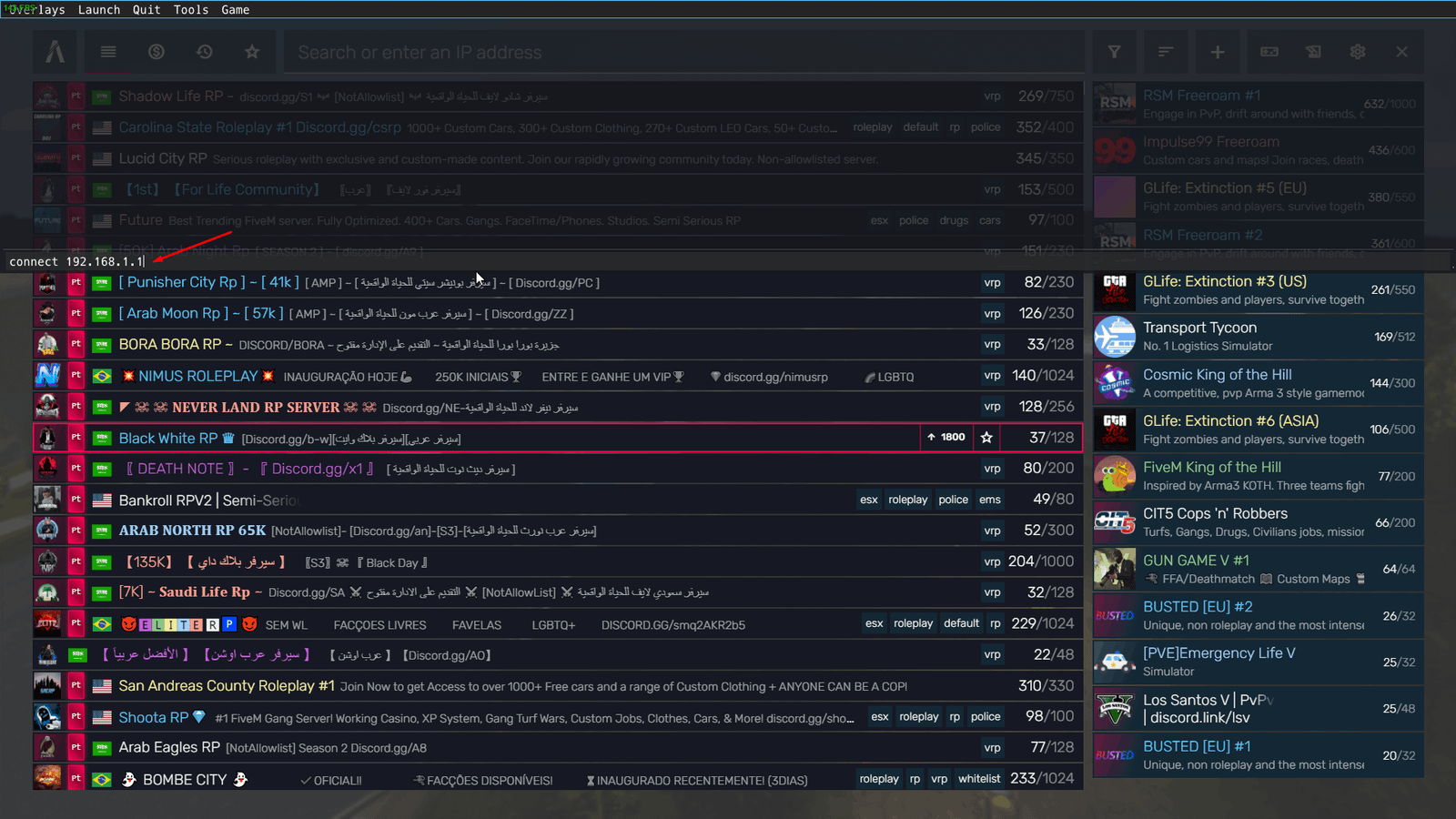Click the gamepad story mode icon
Screen dimensions: 1456x819
[x=1269, y=52]
